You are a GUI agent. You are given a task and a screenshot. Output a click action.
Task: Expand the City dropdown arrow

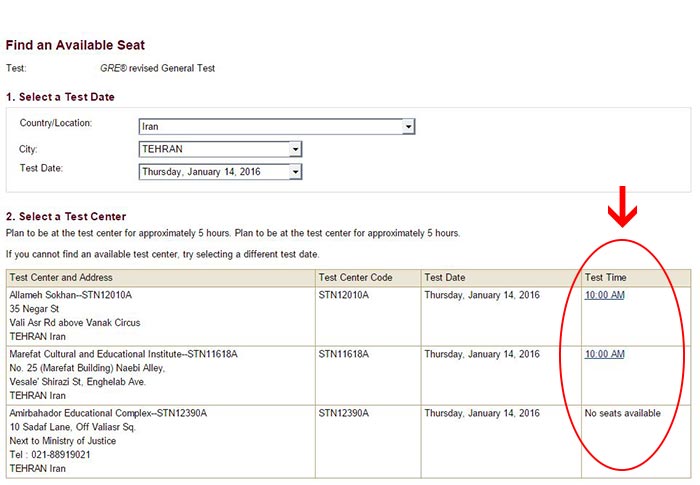pyautogui.click(x=295, y=149)
